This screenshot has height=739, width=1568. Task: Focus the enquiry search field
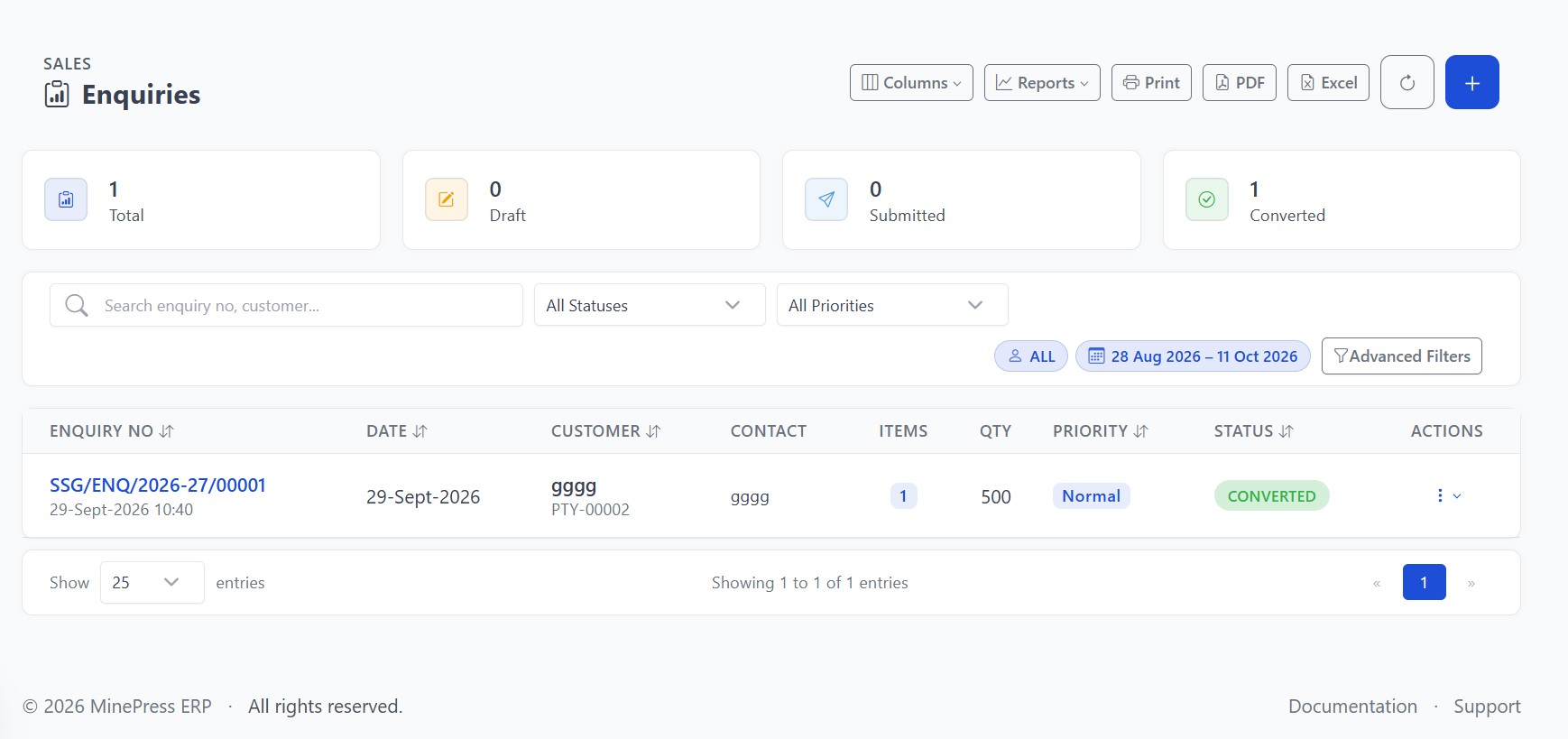[286, 305]
